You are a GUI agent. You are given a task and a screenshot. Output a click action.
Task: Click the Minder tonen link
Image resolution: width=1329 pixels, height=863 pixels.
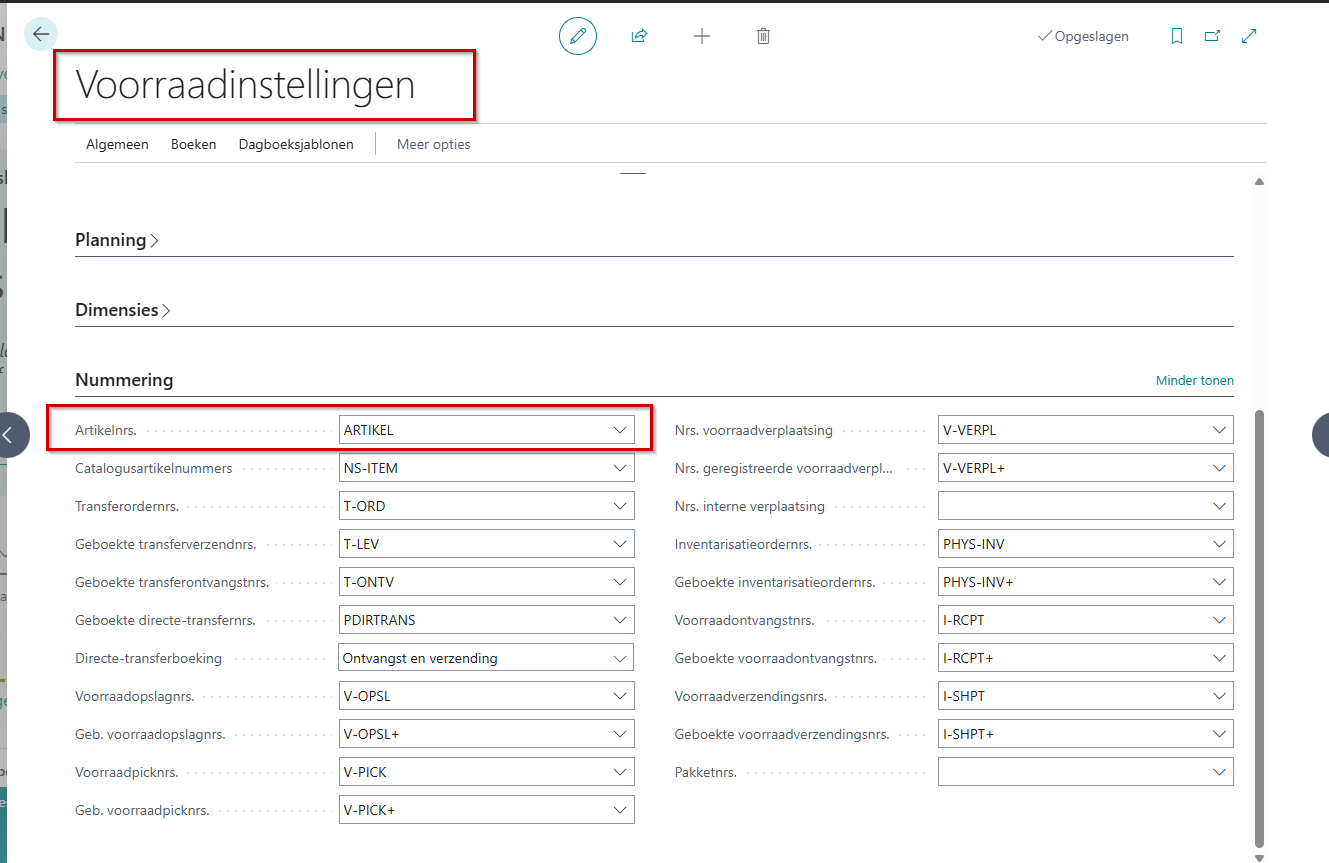point(1194,380)
